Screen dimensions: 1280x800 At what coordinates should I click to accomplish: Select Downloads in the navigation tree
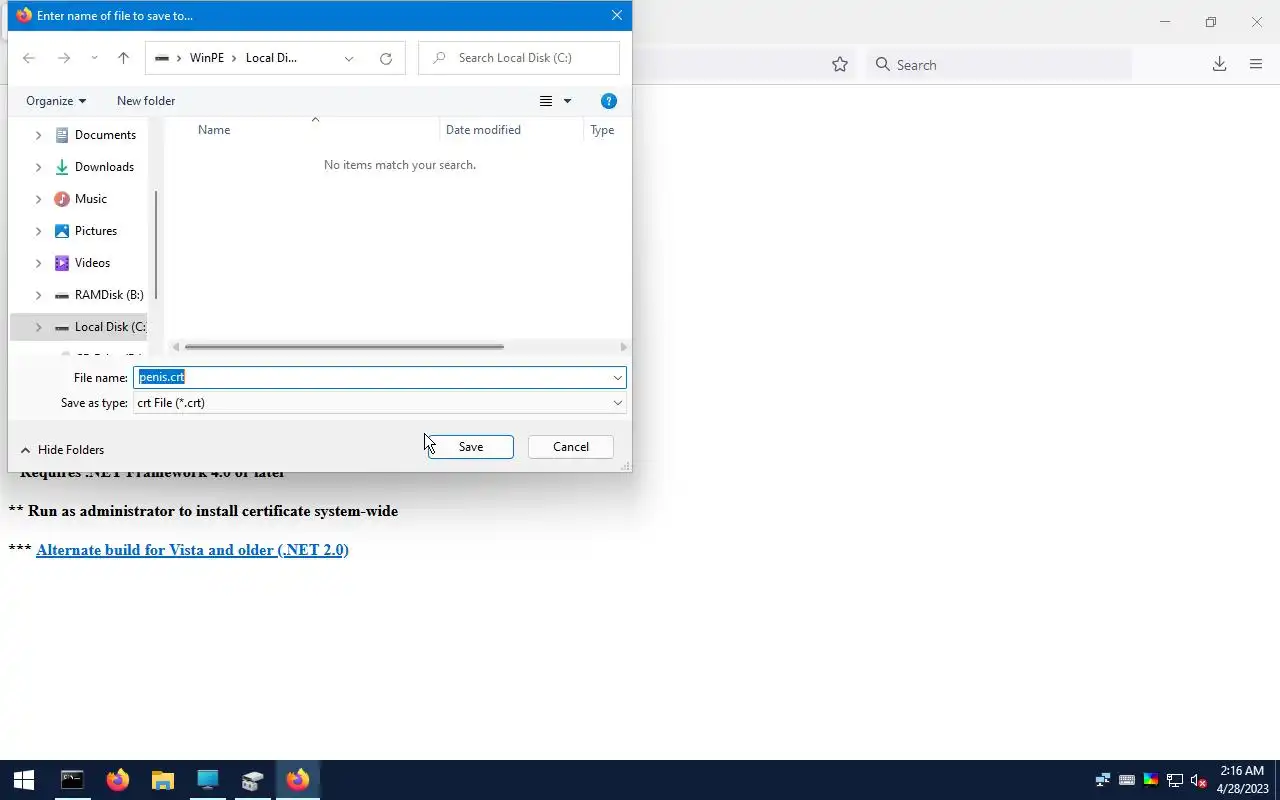104,167
